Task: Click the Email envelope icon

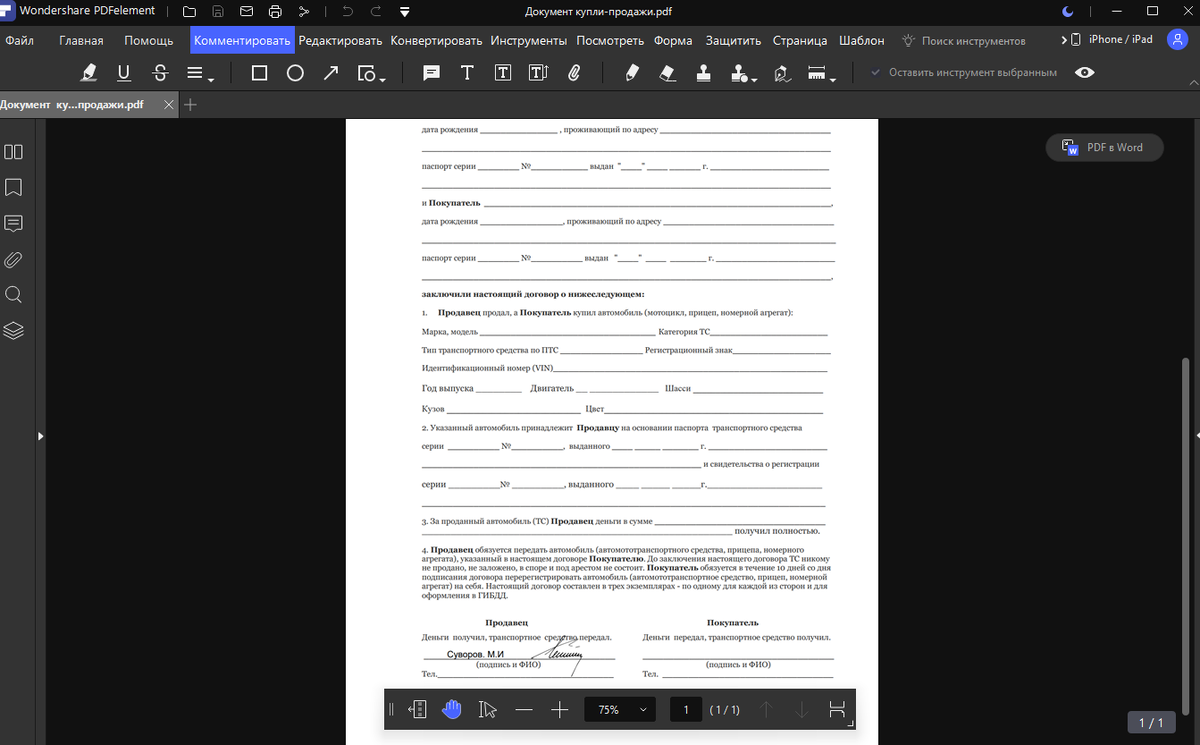Action: coord(246,12)
